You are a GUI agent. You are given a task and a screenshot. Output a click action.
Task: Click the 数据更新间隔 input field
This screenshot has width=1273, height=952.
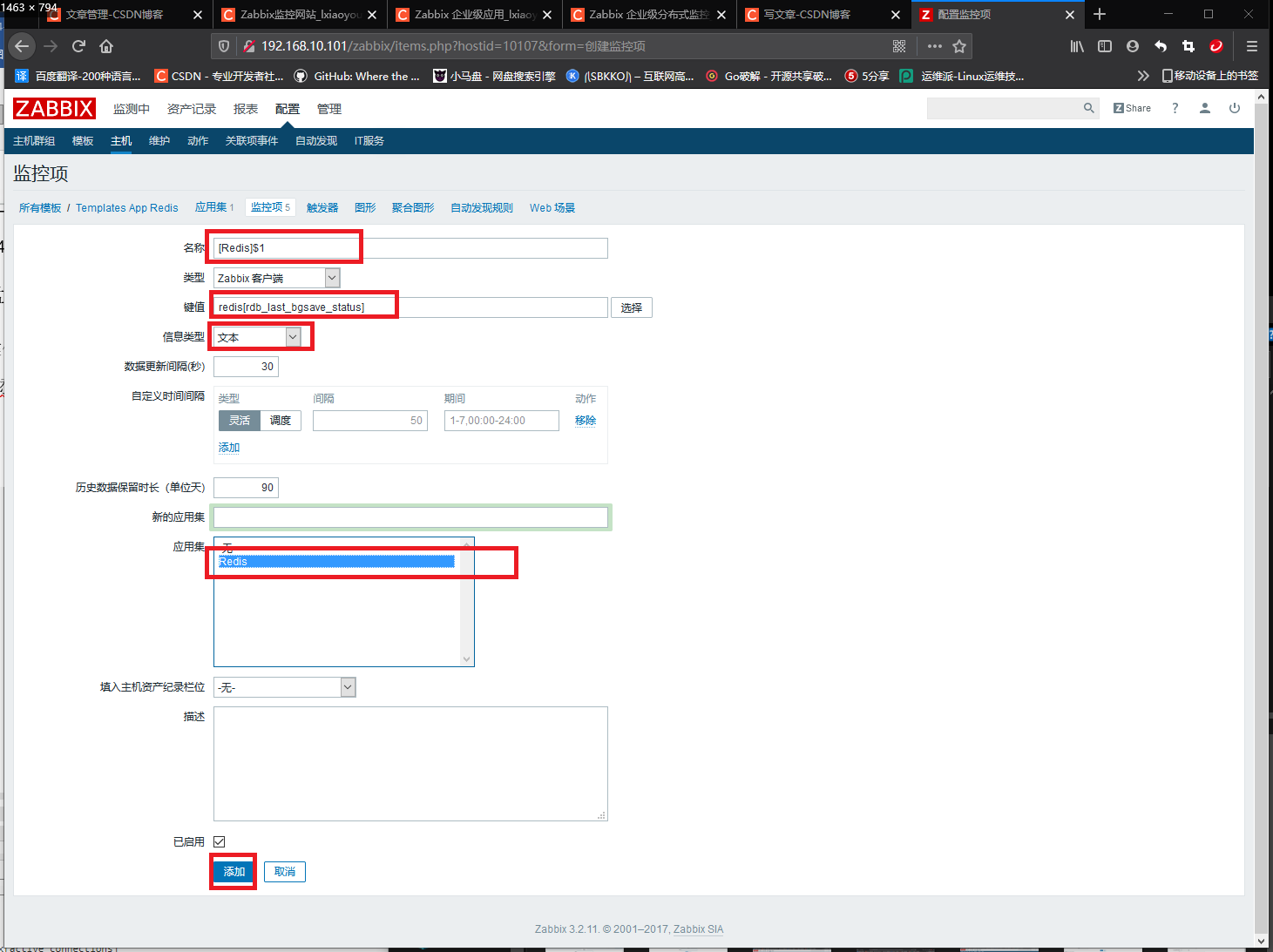tap(246, 367)
